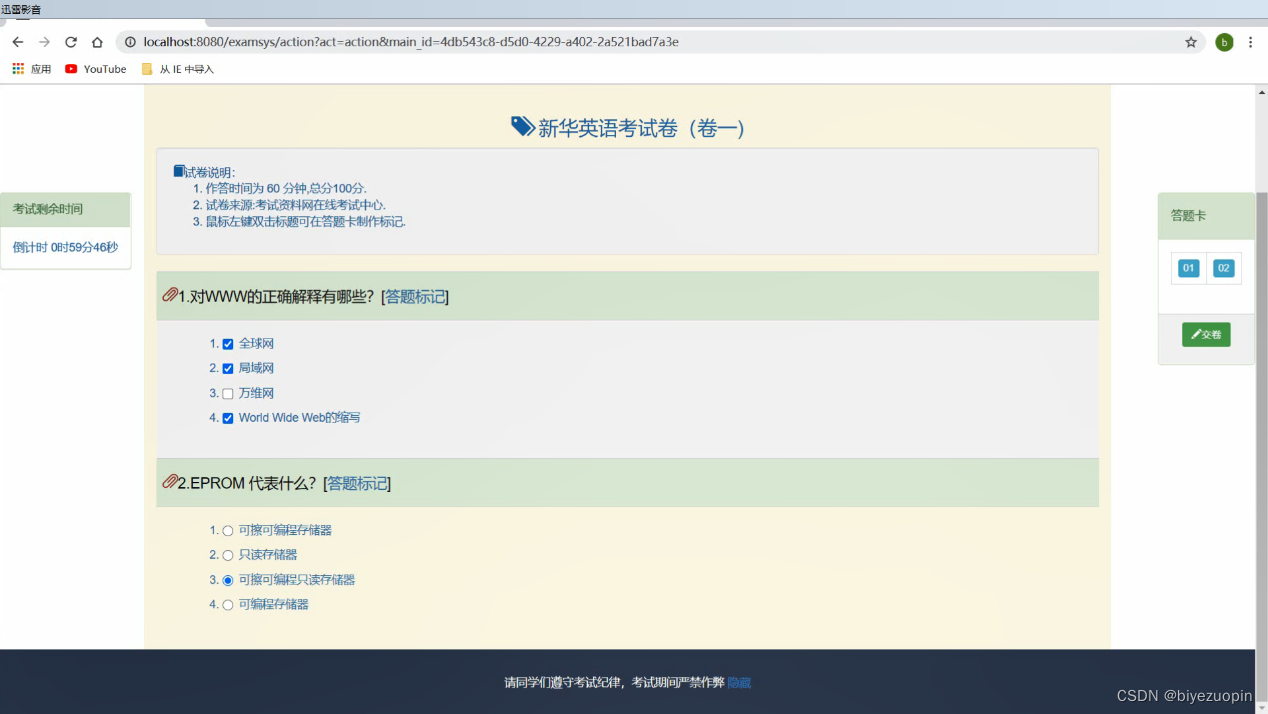Submit the exam with 交卷 button
This screenshot has height=714, width=1268.
(1206, 335)
